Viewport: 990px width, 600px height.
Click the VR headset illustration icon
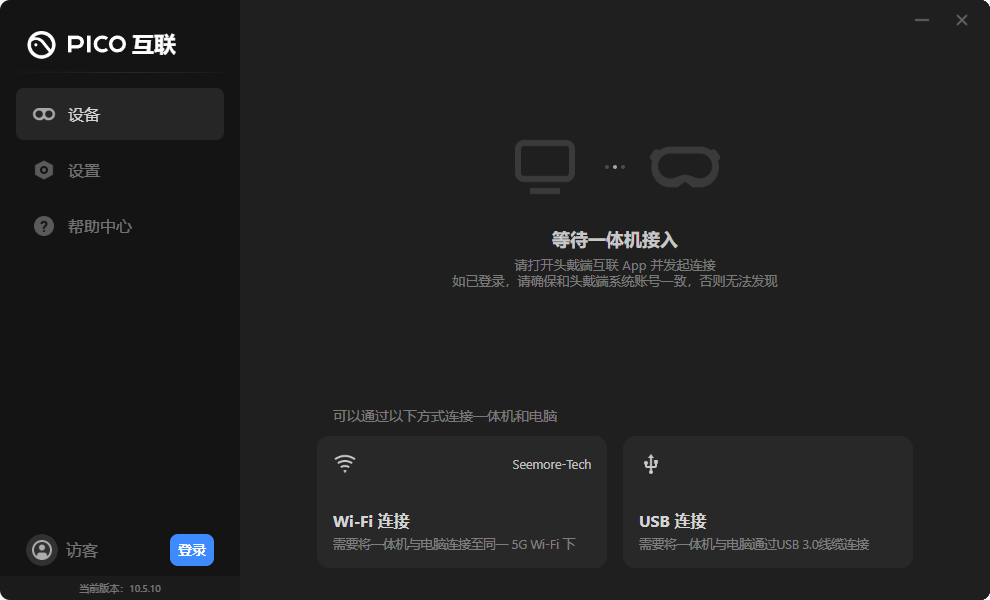(x=685, y=167)
